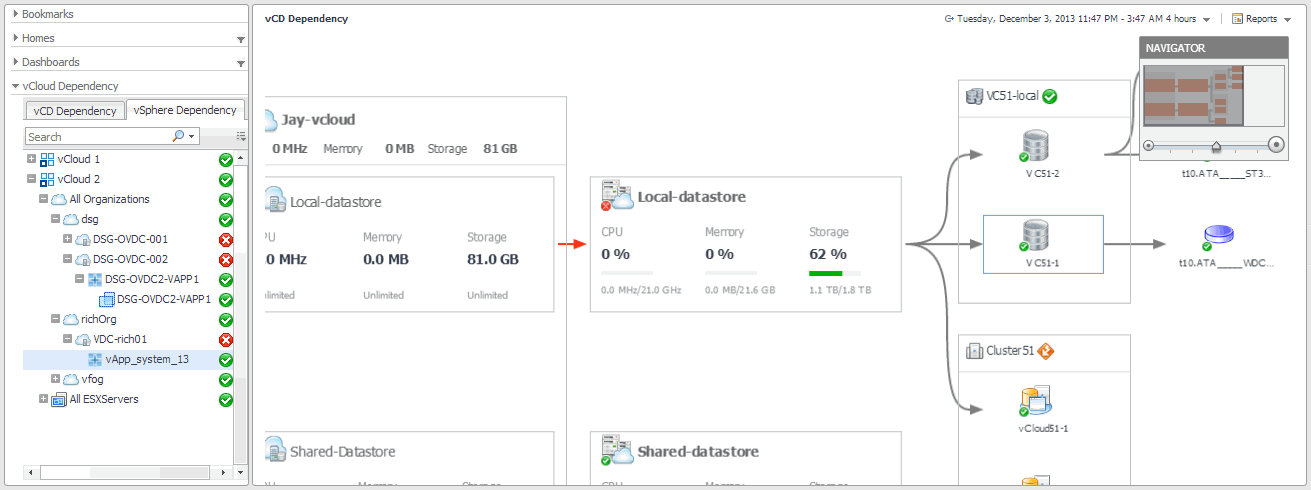This screenshot has width=1311, height=490.
Task: Click the Navigator overview thumbnail
Action: point(1213,96)
